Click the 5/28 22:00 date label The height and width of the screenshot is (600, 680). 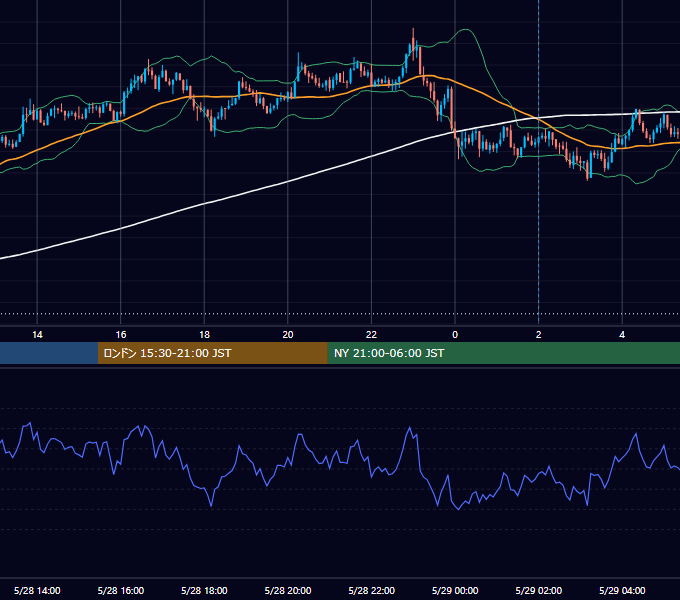[372, 590]
